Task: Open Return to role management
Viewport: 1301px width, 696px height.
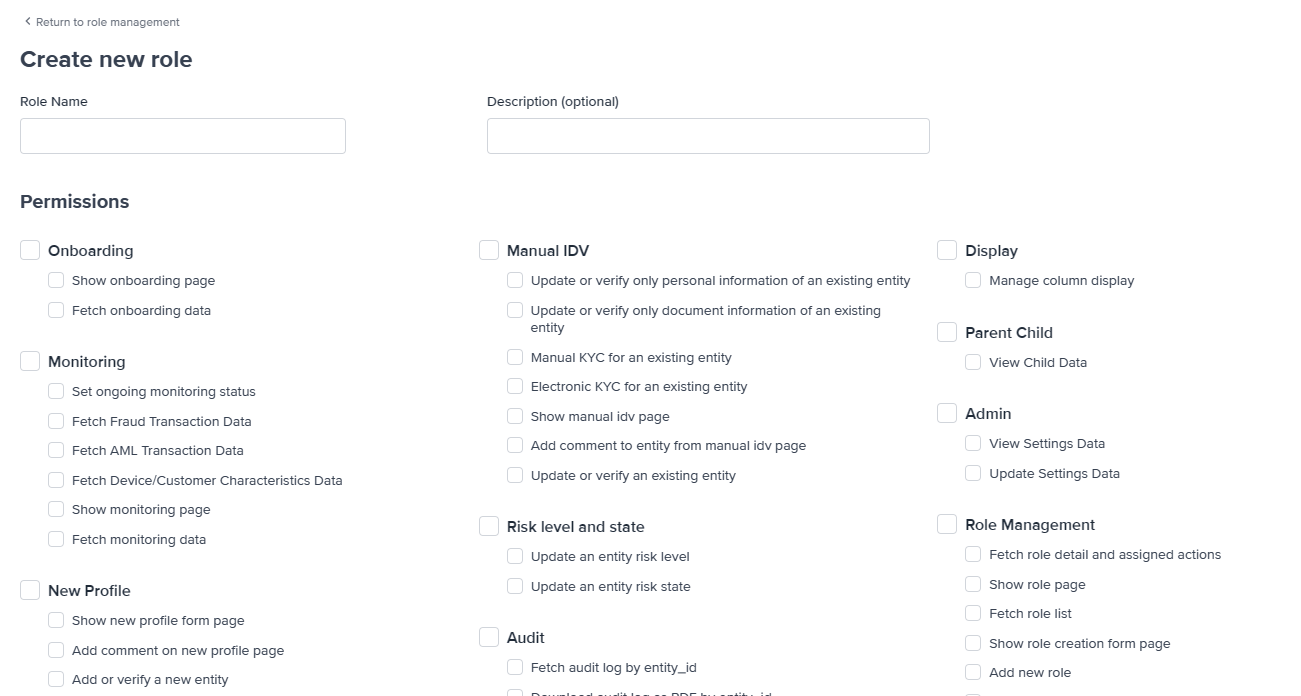Action: click(107, 21)
